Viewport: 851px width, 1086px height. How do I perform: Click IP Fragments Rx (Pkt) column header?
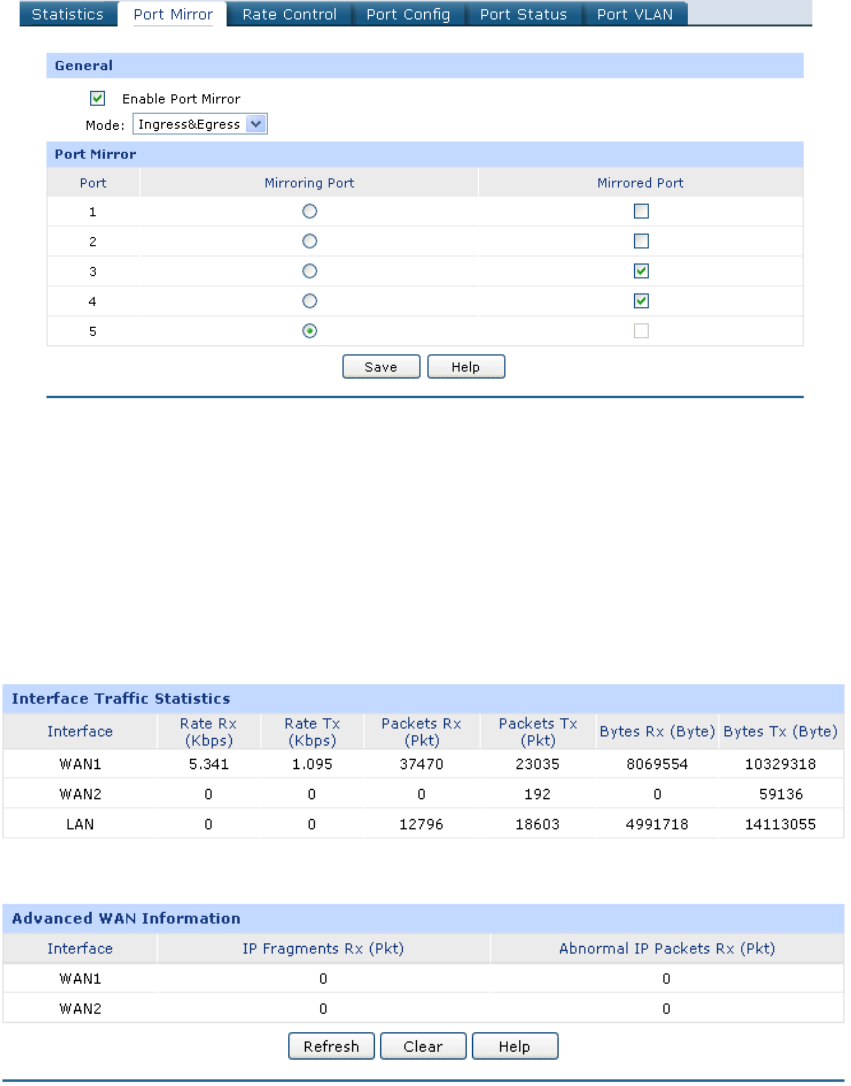coord(323,948)
